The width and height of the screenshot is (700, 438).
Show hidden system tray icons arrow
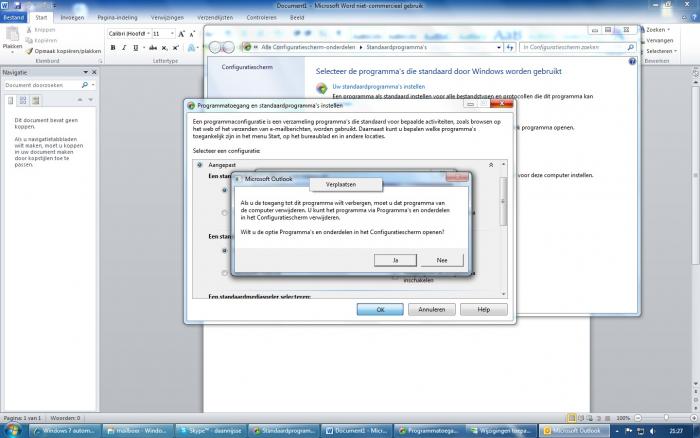617,431
